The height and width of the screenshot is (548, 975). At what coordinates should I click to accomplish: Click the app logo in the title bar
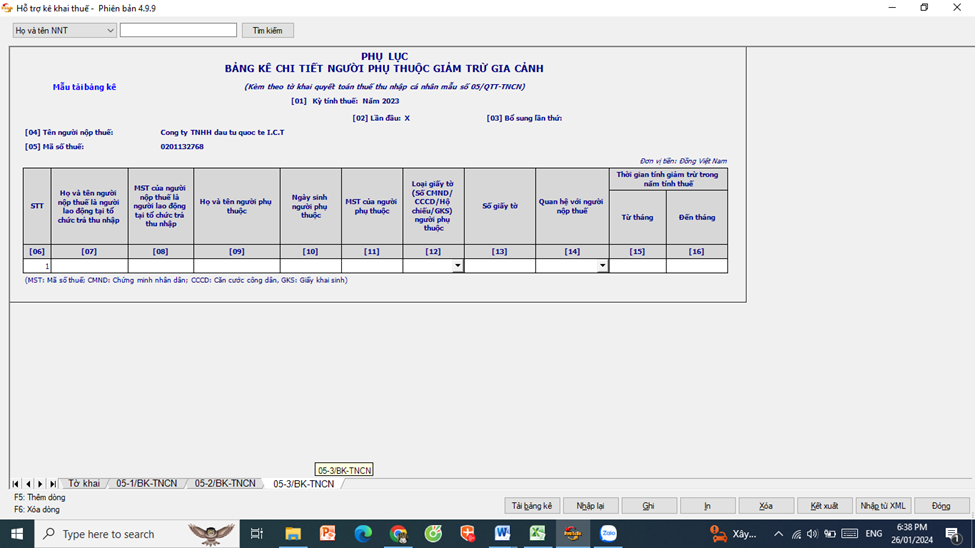coord(7,8)
